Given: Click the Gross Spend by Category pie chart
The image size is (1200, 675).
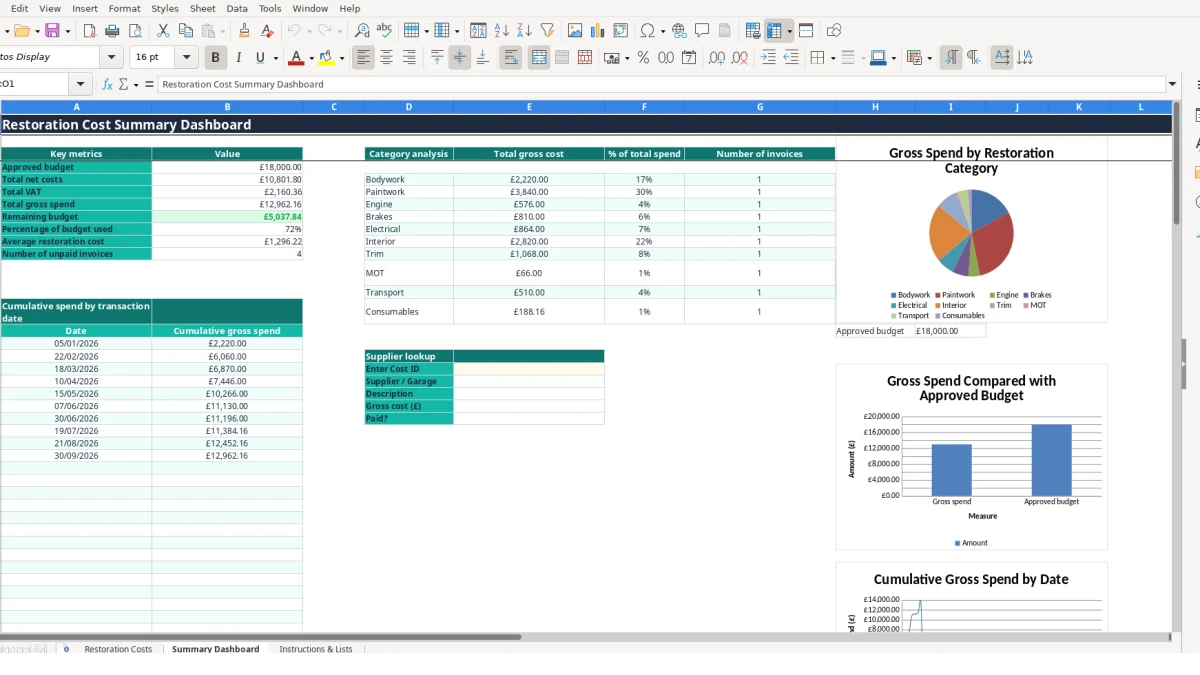Looking at the screenshot, I should (x=971, y=232).
